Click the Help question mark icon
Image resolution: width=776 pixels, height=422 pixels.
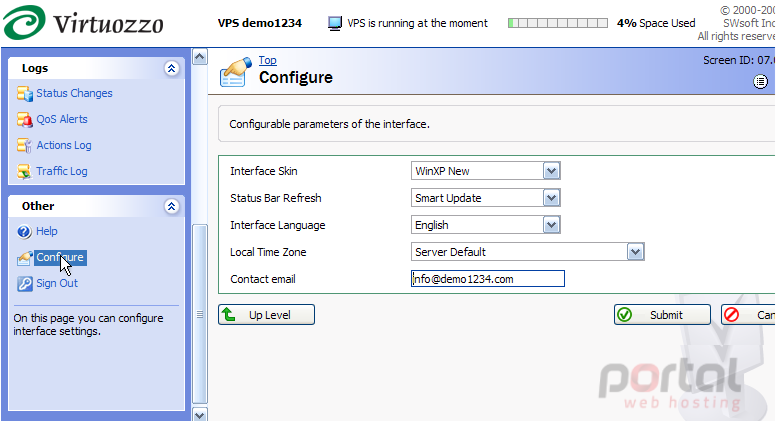24,232
